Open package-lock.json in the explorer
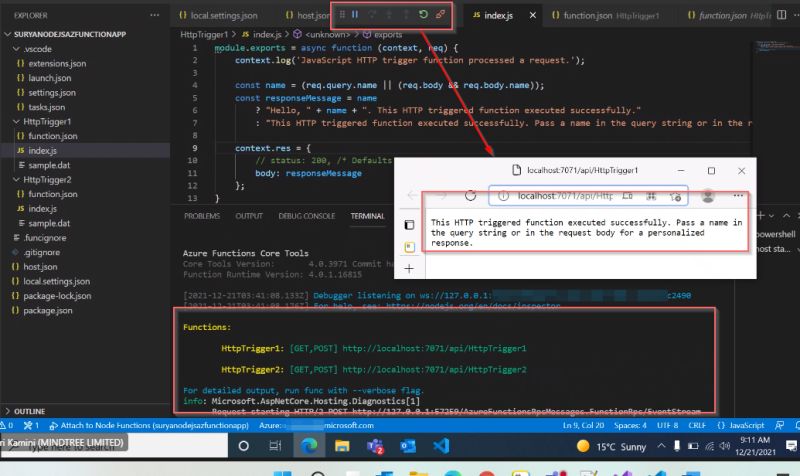The width and height of the screenshot is (800, 476). coord(57,296)
